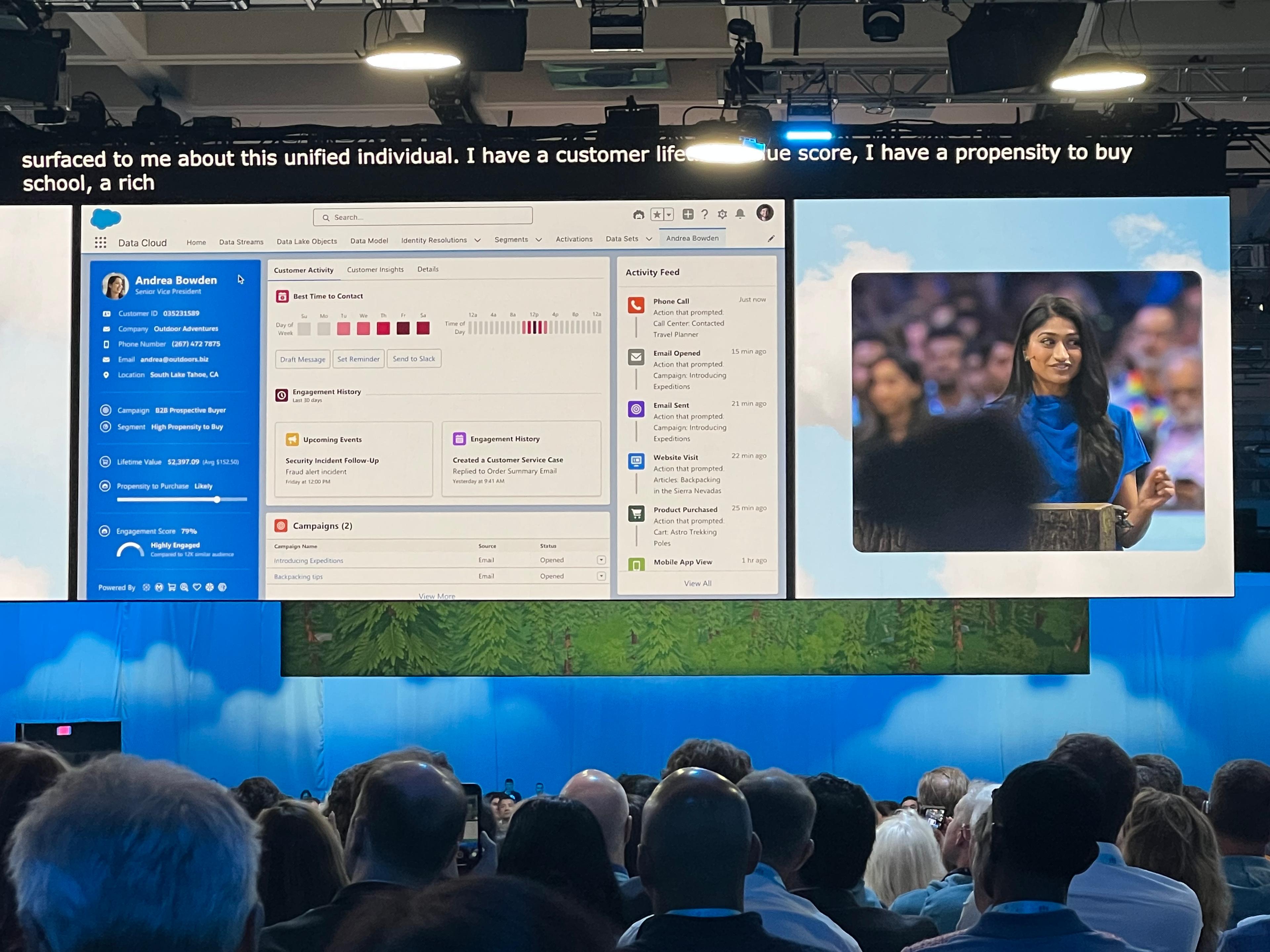Click the High Propensity to Buy segment

(187, 427)
